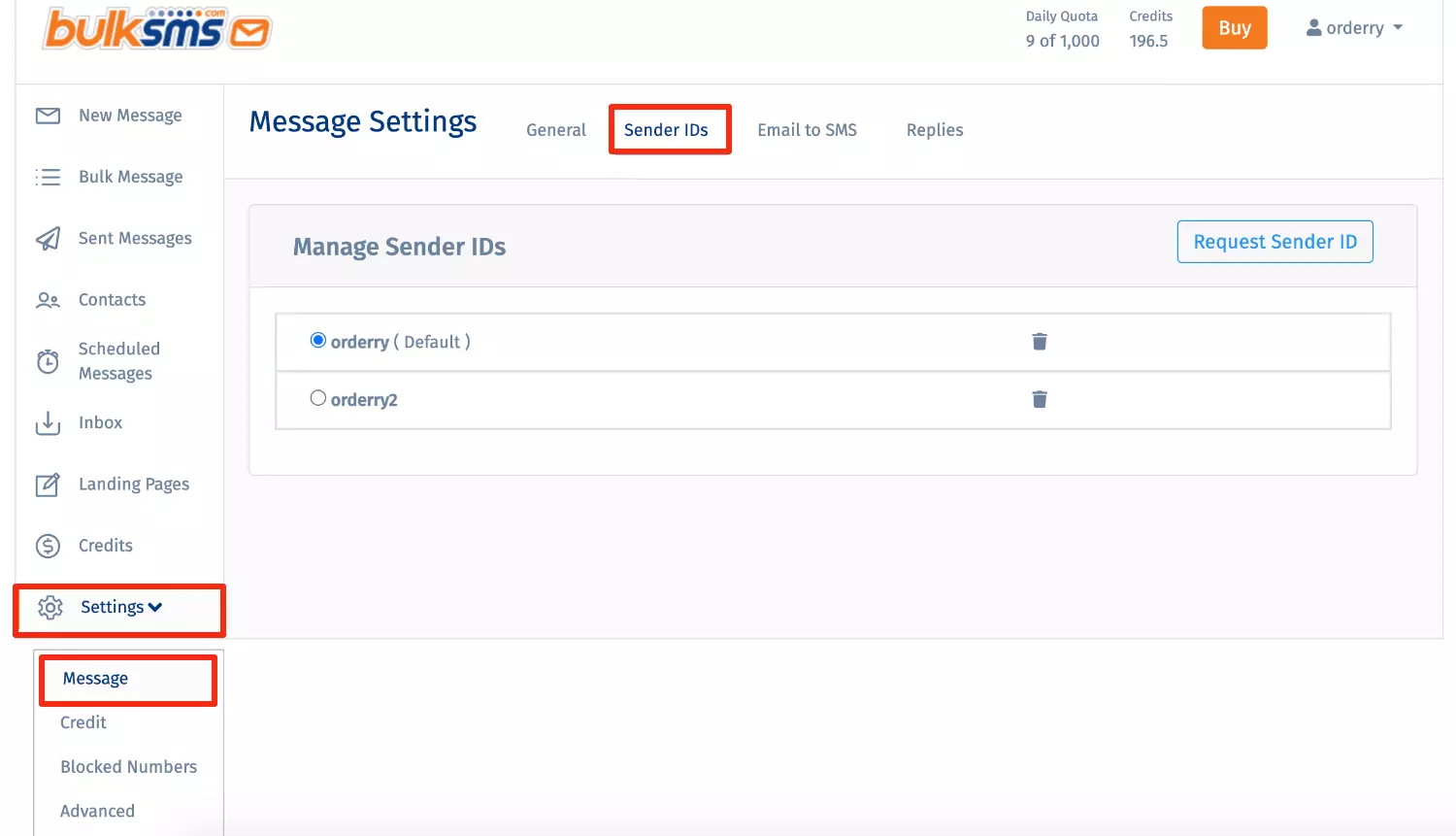The height and width of the screenshot is (836, 1456).
Task: Switch to the Sender IDs tab
Action: pyautogui.click(x=666, y=130)
